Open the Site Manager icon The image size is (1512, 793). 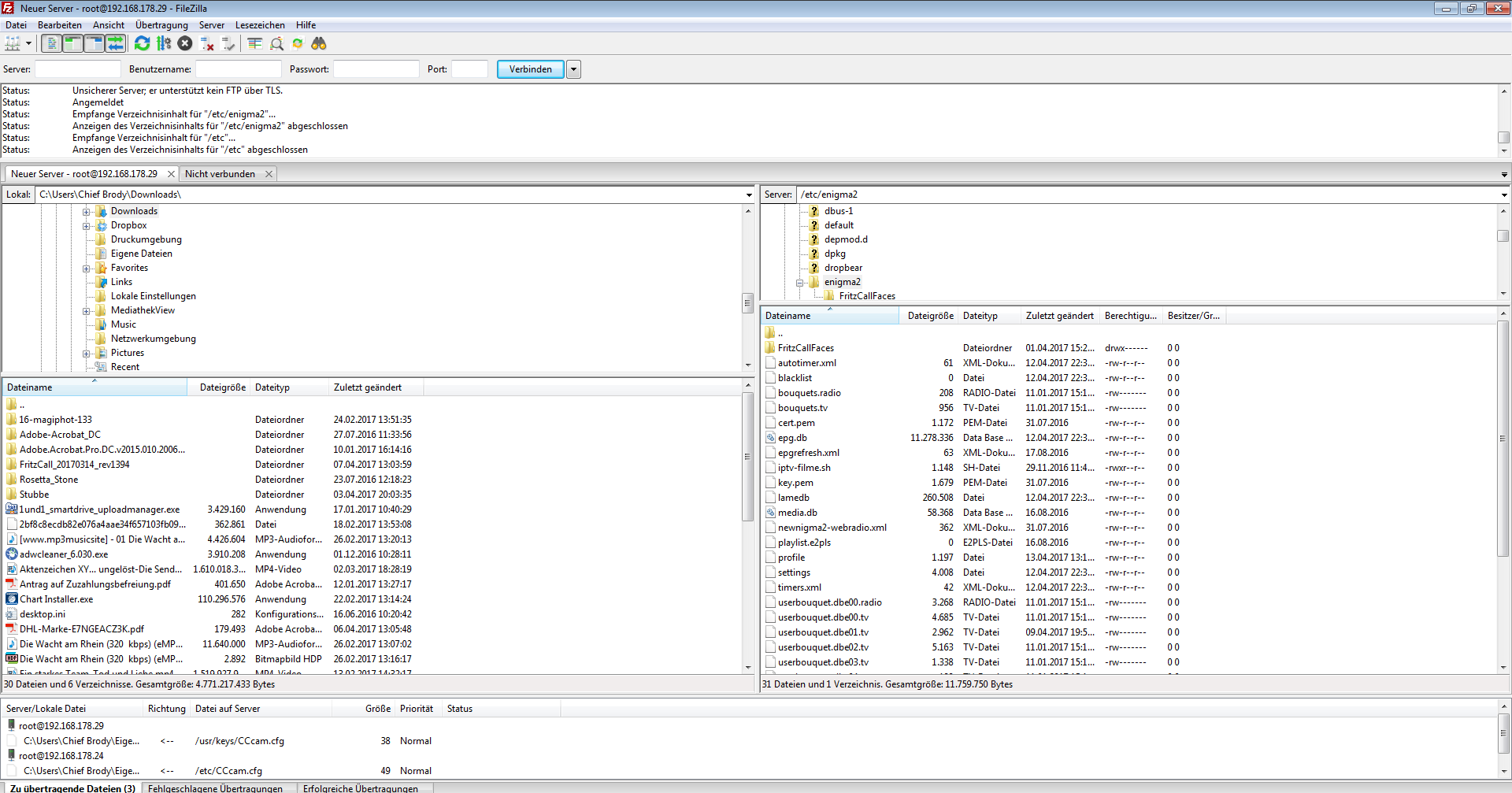[13, 44]
